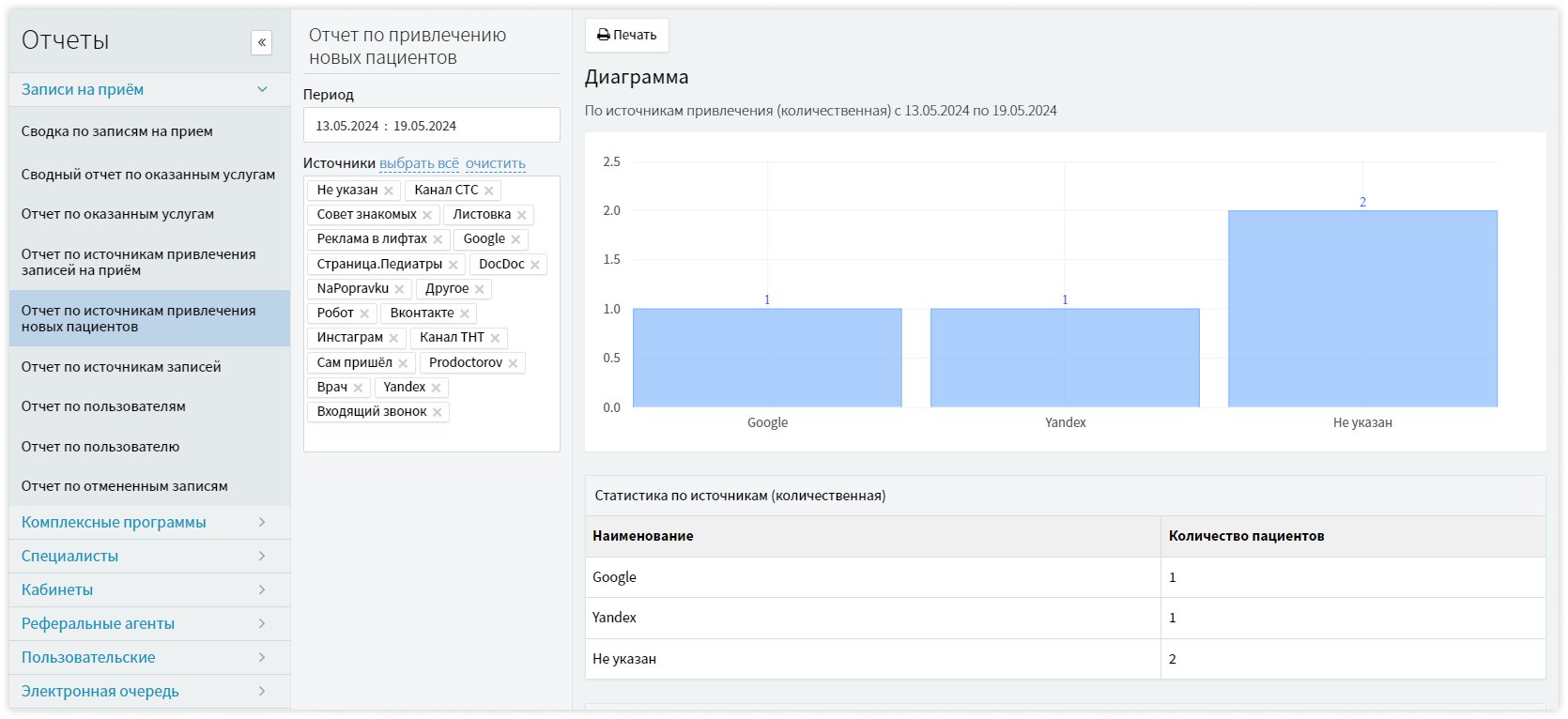Open Отчет по отмененным записям
The width and height of the screenshot is (1568, 719).
125,486
